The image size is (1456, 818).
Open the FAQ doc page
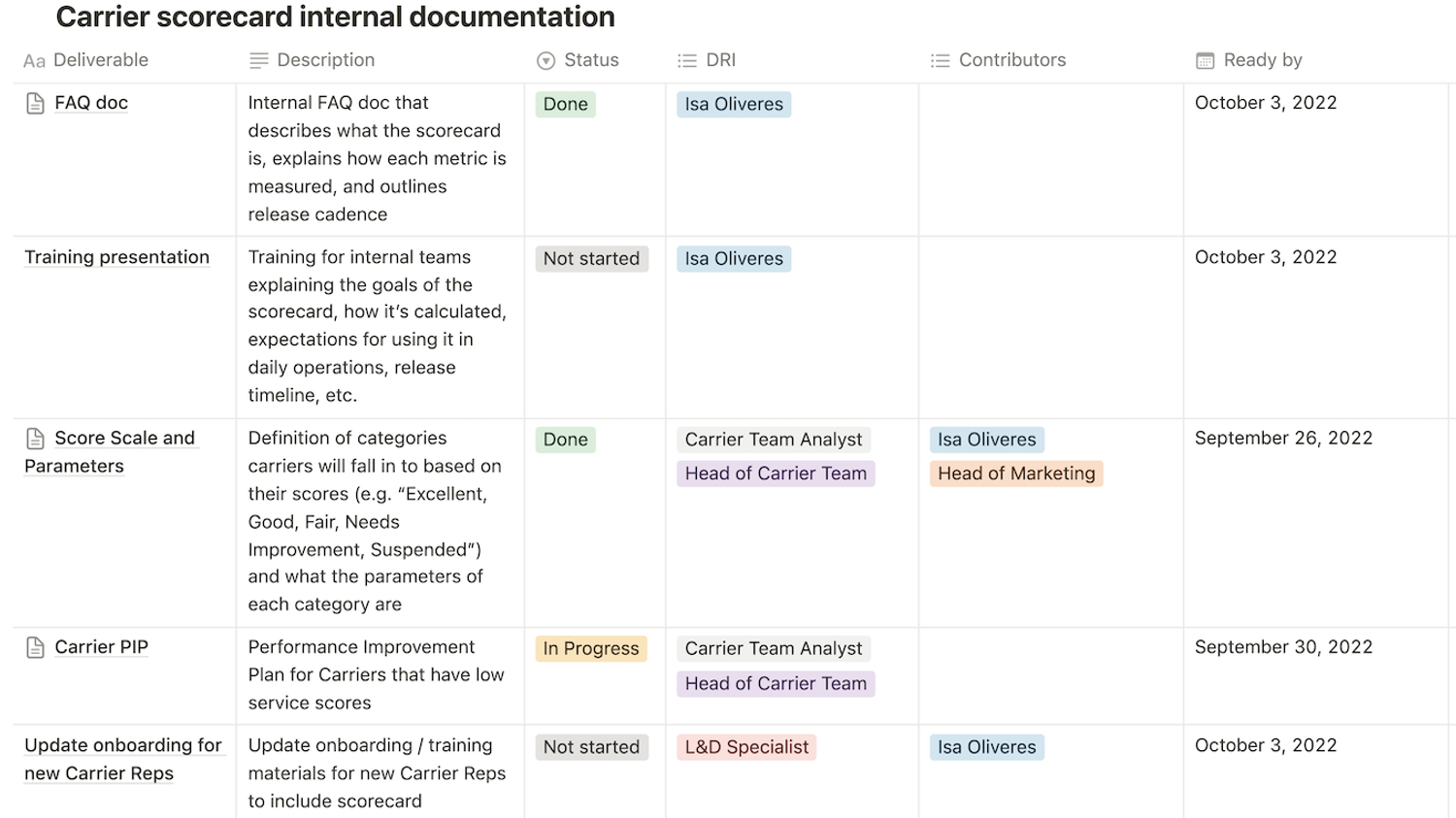[x=90, y=101]
